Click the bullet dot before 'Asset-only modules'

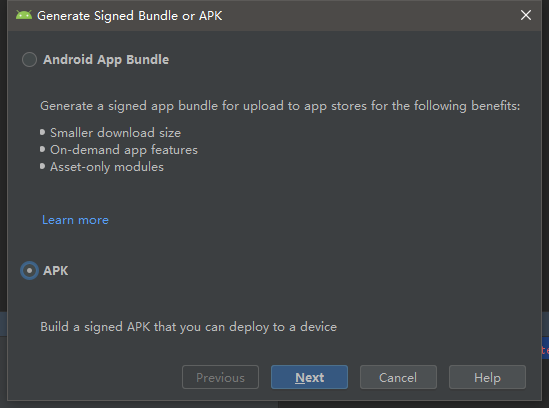(42, 166)
